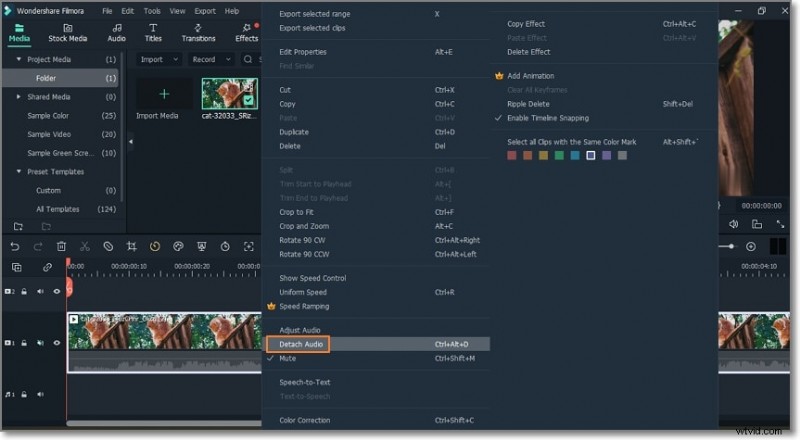Click the zoom in plus circle icon
This screenshot has width=800, height=440.
coord(751,247)
